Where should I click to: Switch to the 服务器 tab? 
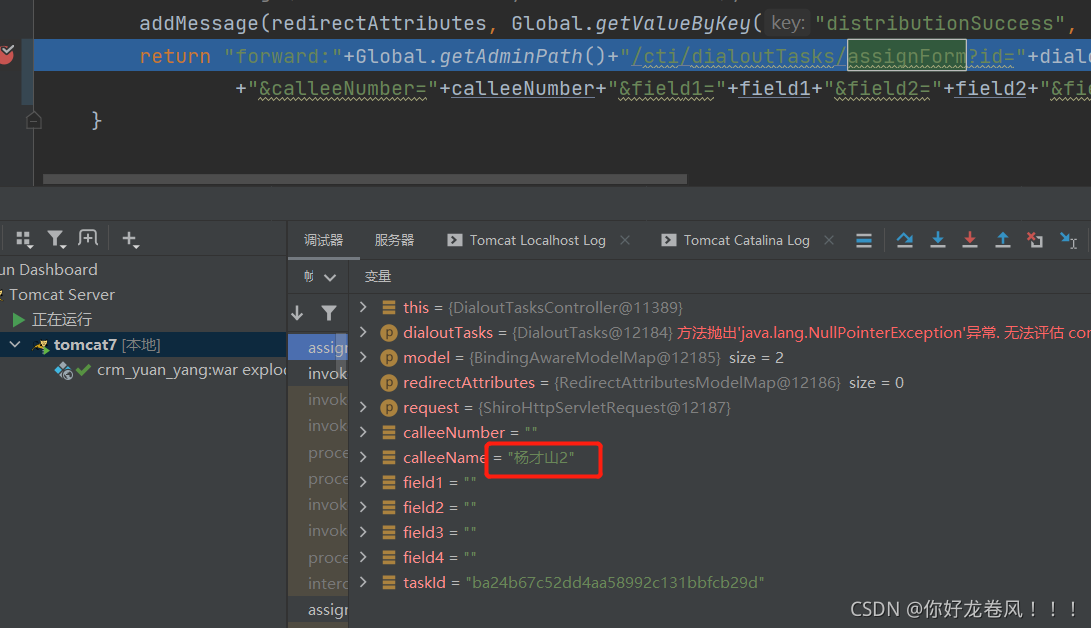pyautogui.click(x=392, y=240)
